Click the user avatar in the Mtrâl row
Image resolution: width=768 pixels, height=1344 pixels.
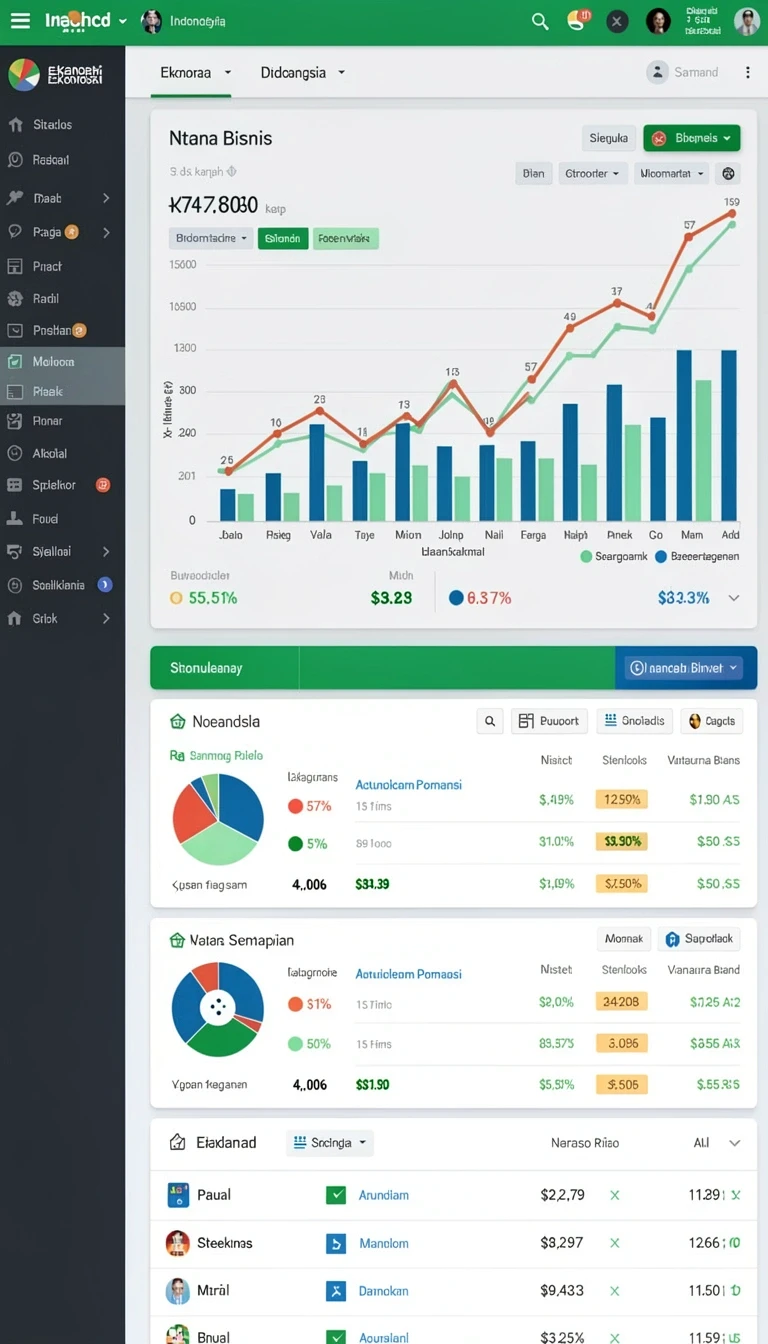177,1291
